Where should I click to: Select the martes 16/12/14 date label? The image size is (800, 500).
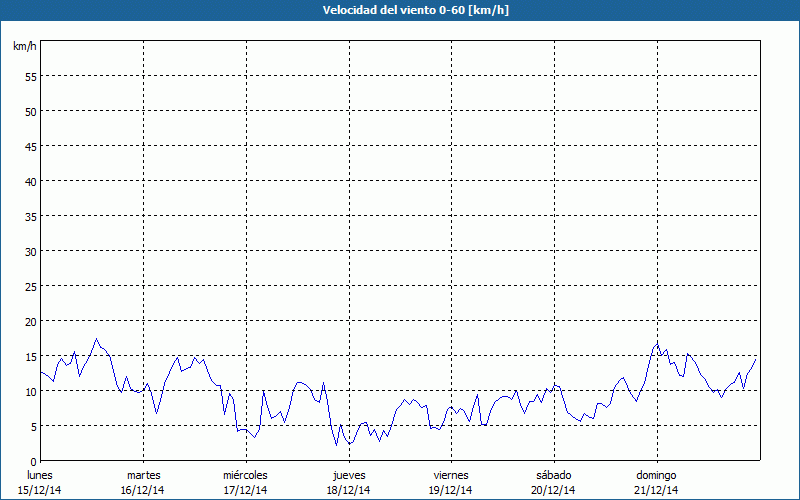point(143,482)
